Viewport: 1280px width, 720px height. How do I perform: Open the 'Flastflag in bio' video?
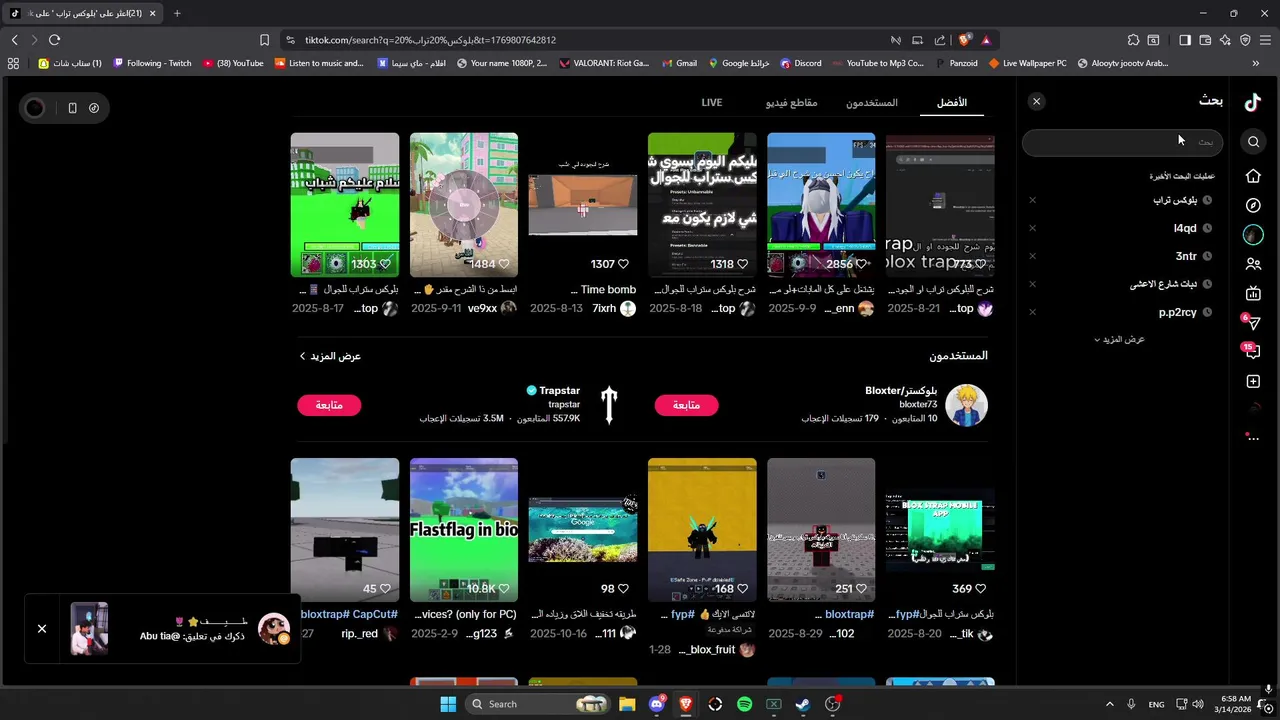pyautogui.click(x=464, y=530)
